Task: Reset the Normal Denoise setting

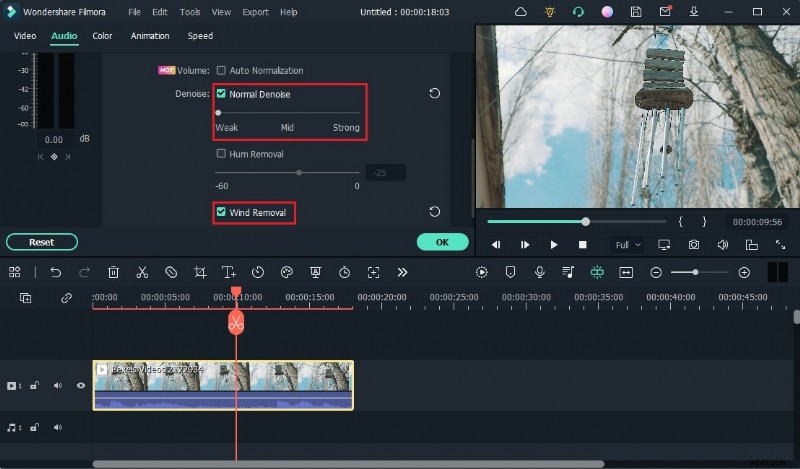Action: click(434, 94)
